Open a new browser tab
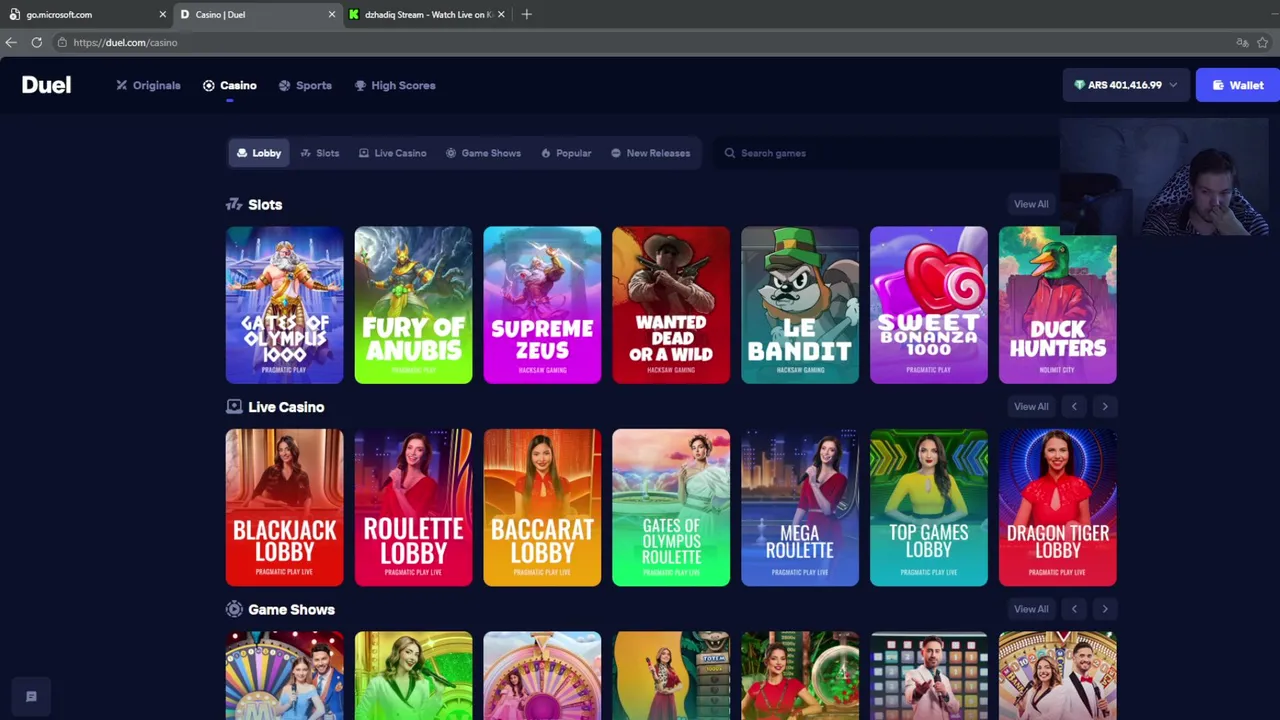 (526, 14)
